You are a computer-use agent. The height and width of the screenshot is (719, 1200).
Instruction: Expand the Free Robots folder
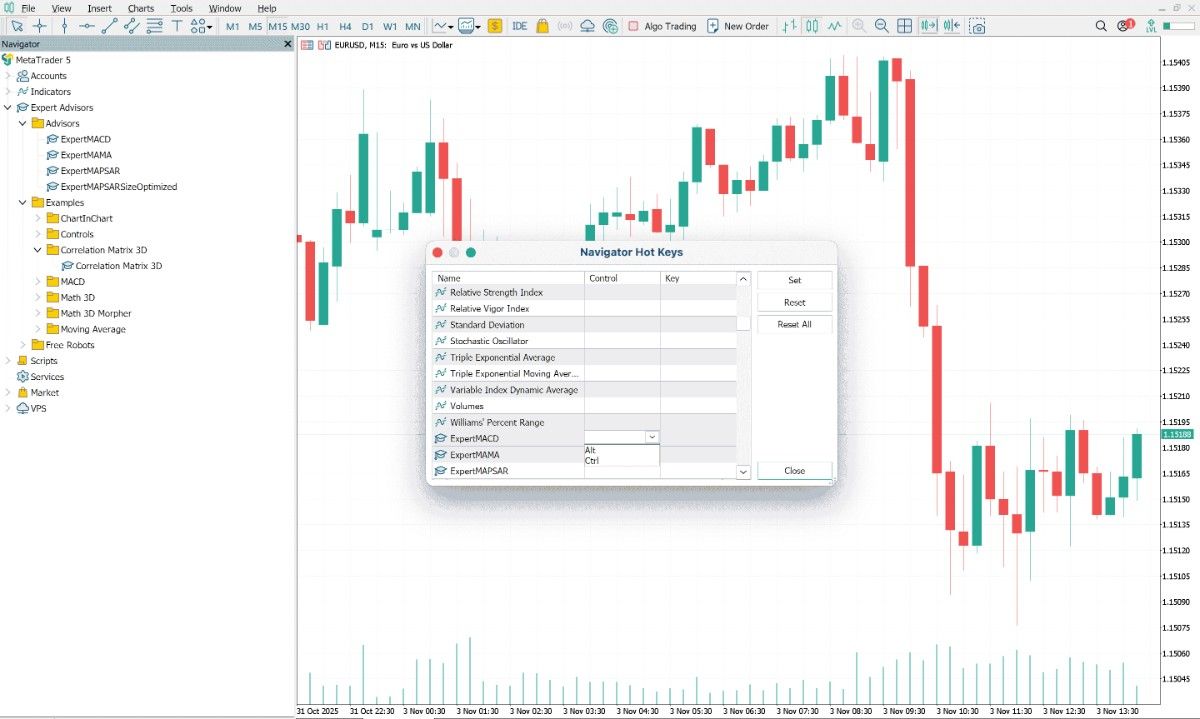(x=23, y=345)
